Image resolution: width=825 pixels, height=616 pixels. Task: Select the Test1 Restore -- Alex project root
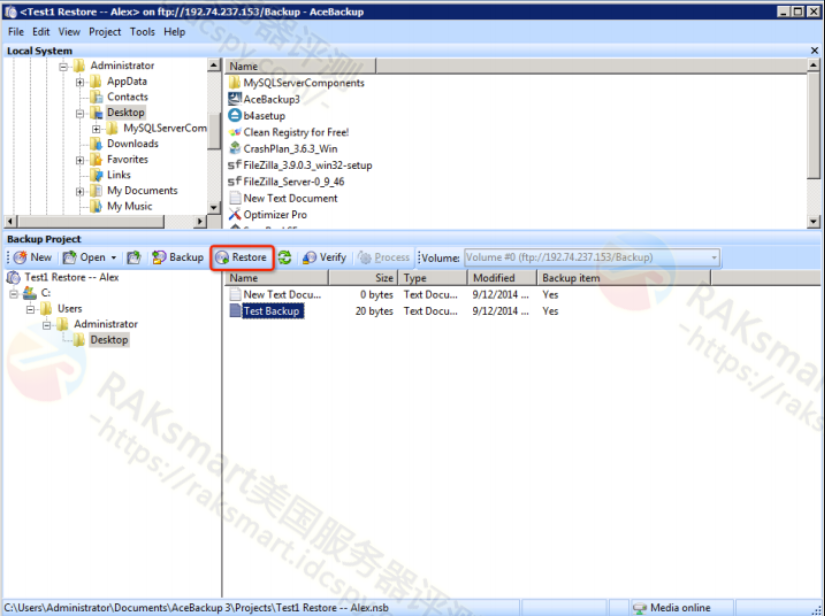(72, 277)
